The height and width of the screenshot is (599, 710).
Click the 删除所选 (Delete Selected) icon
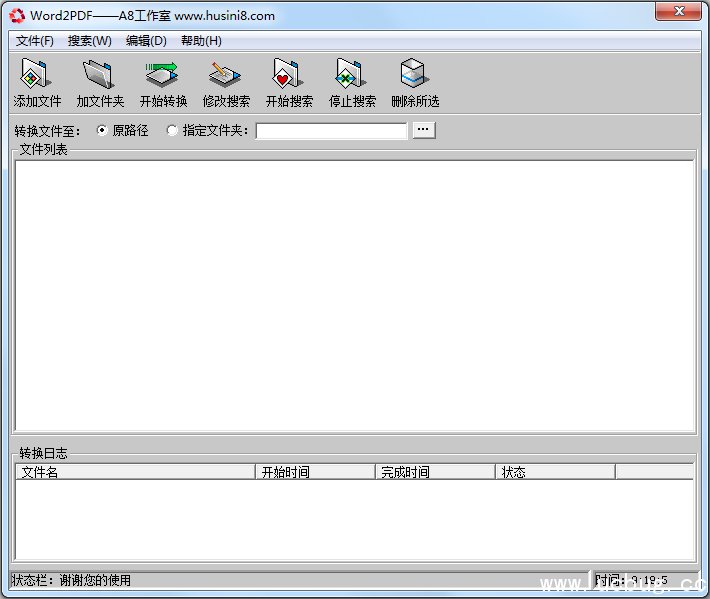415,75
